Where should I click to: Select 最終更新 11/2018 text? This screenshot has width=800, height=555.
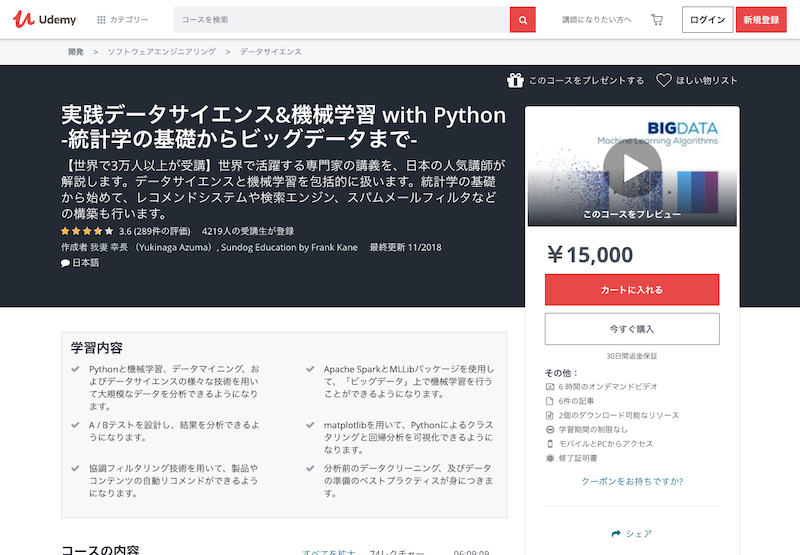pos(406,247)
